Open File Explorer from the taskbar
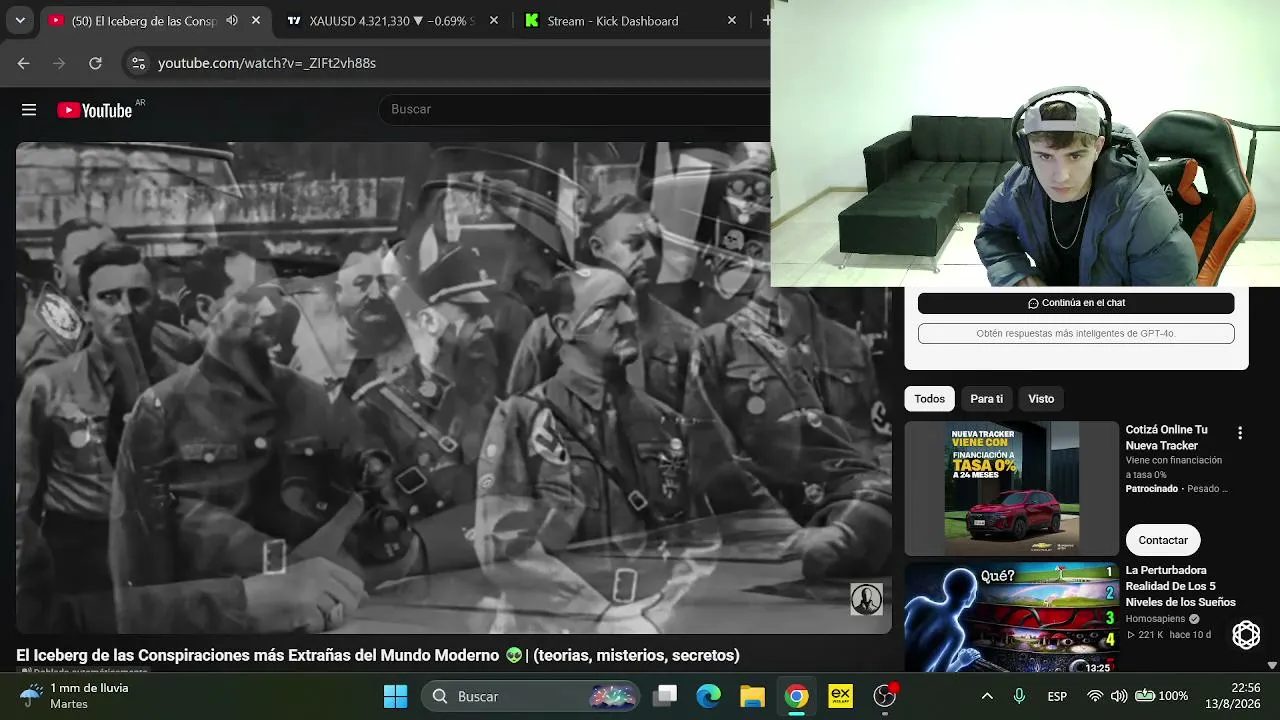1280x720 pixels. coord(752,696)
